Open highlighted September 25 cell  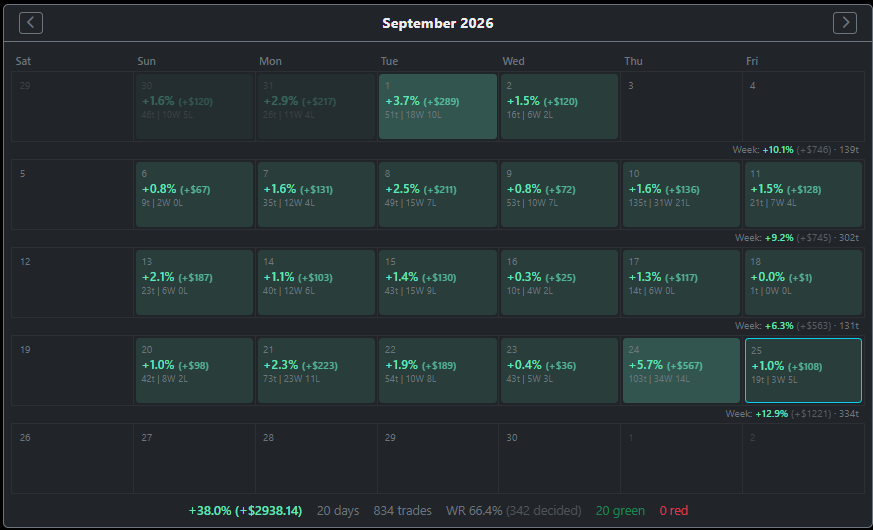(803, 370)
